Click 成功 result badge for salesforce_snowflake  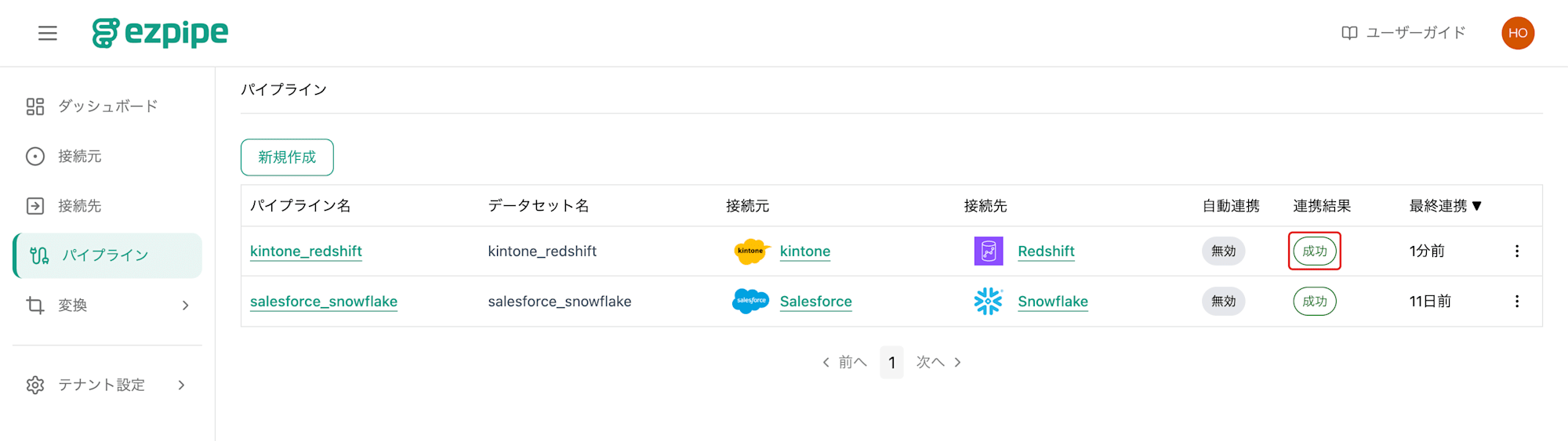click(x=1315, y=302)
